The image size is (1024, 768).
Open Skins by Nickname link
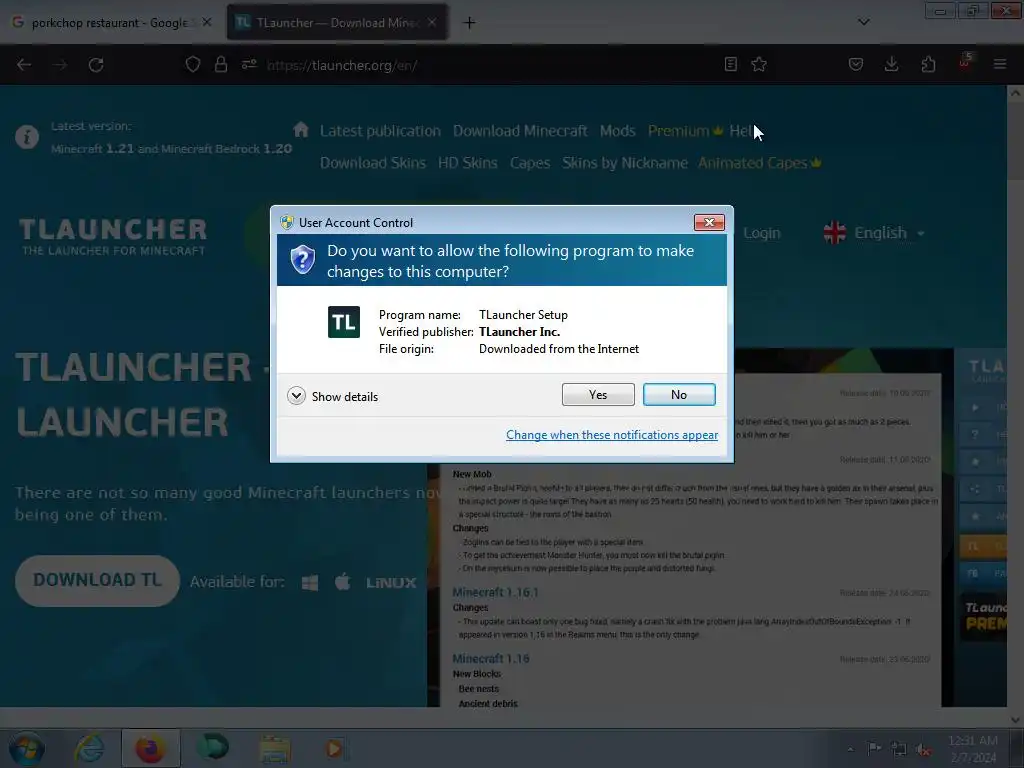coord(624,163)
